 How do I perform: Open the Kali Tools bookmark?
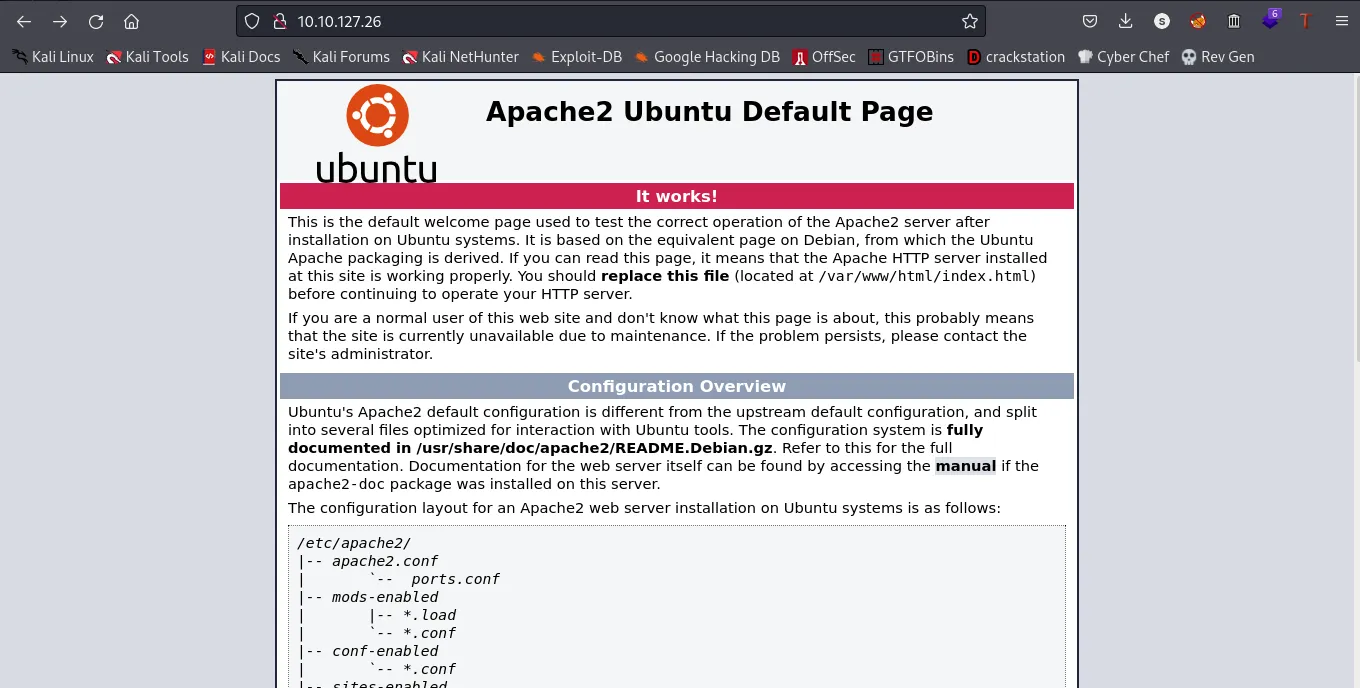148,57
